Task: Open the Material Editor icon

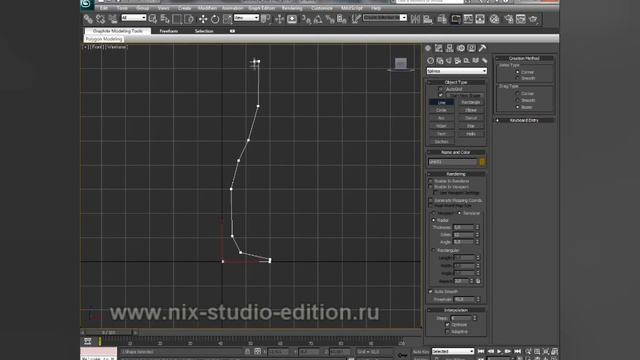Action: click(494, 19)
